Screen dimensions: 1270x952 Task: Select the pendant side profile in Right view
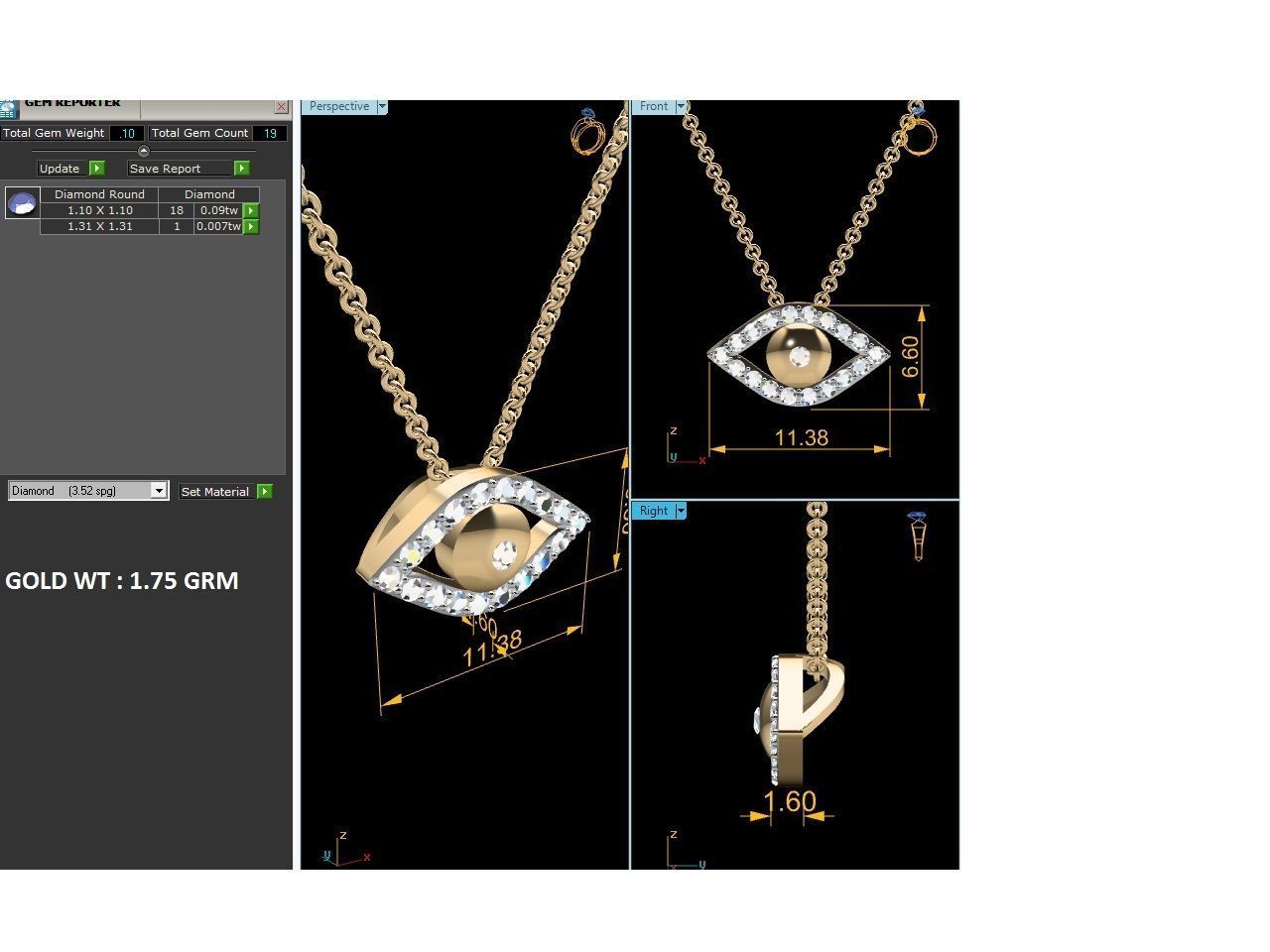pos(799,719)
